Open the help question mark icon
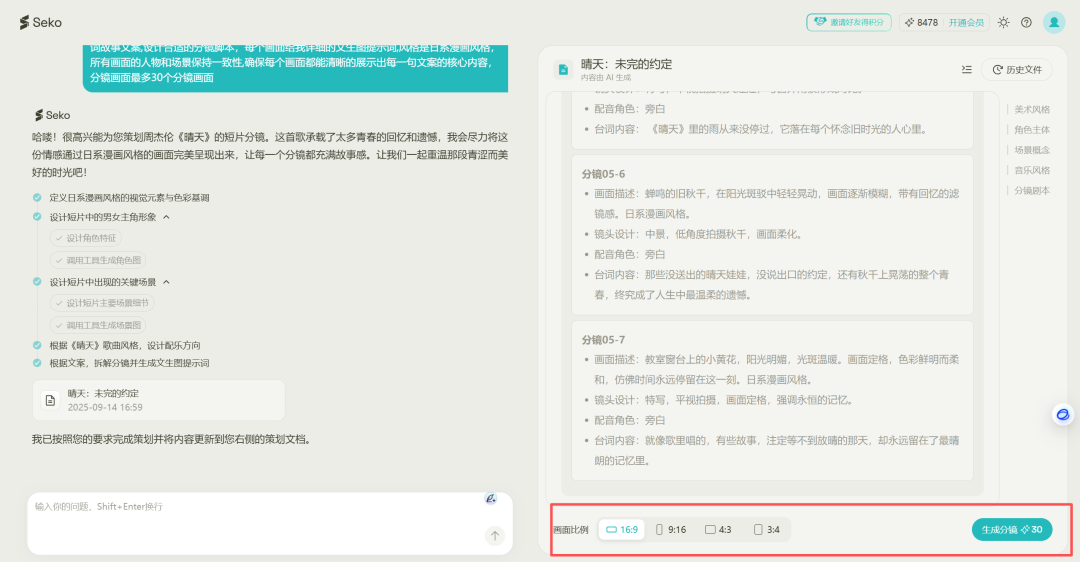The width and height of the screenshot is (1080, 562). point(1026,23)
